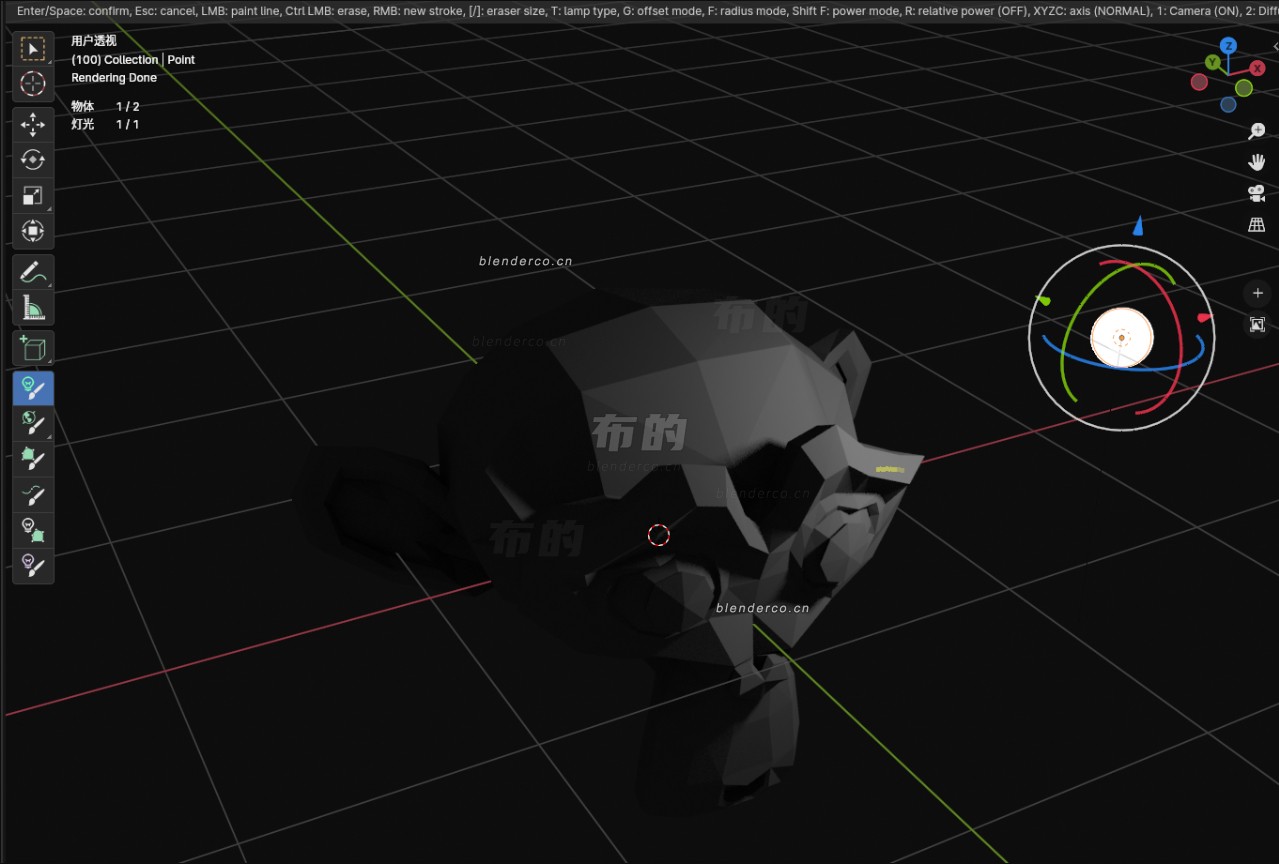This screenshot has height=864, width=1279.
Task: Select the Annotate pencil tool
Action: click(x=33, y=272)
